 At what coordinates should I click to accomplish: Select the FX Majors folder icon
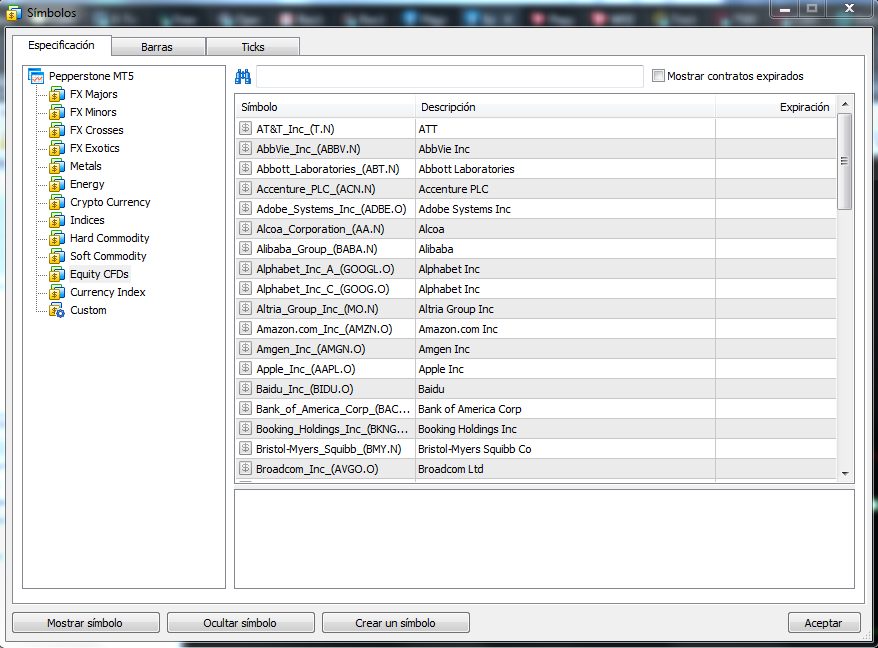57,95
